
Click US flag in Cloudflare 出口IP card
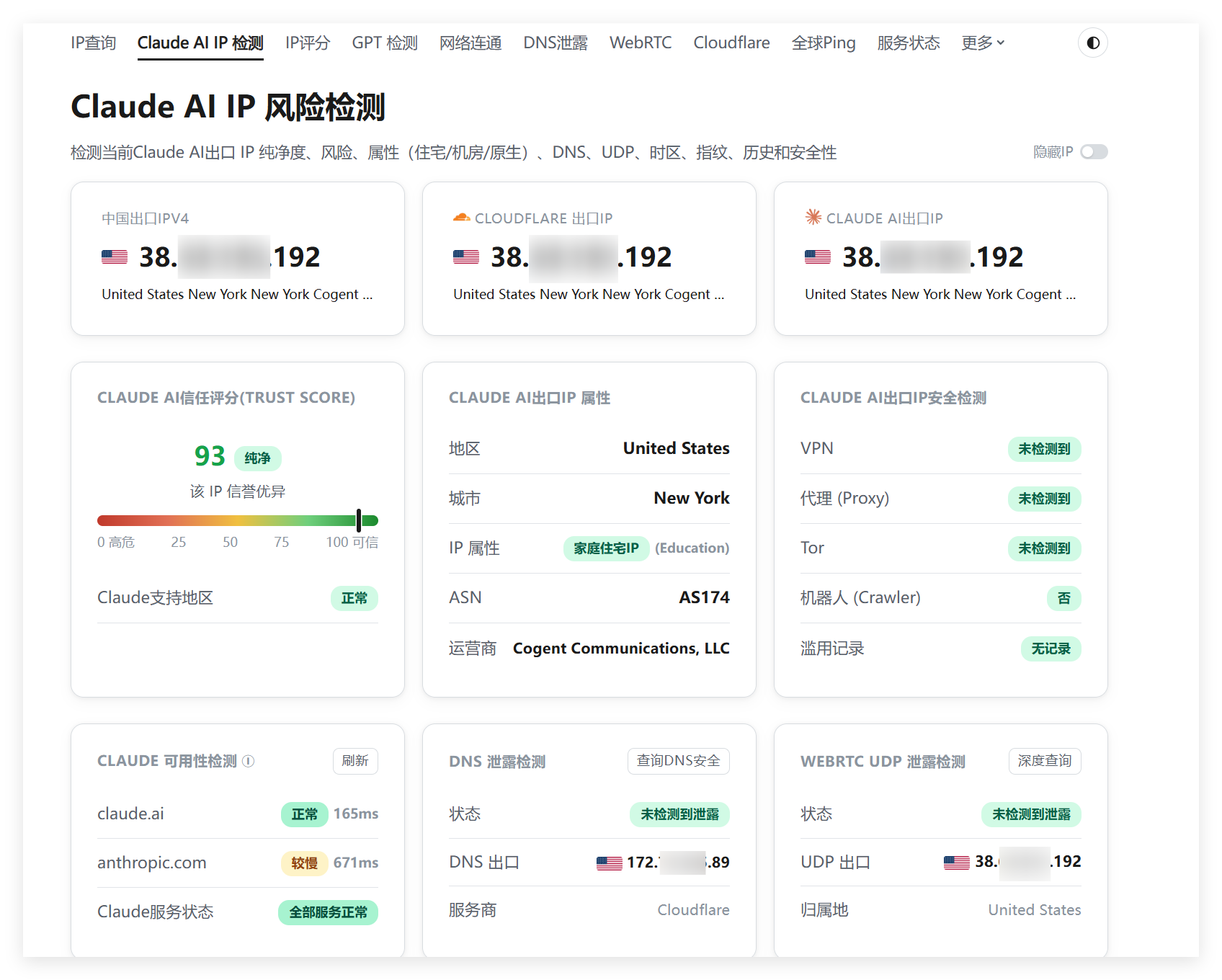click(x=466, y=257)
